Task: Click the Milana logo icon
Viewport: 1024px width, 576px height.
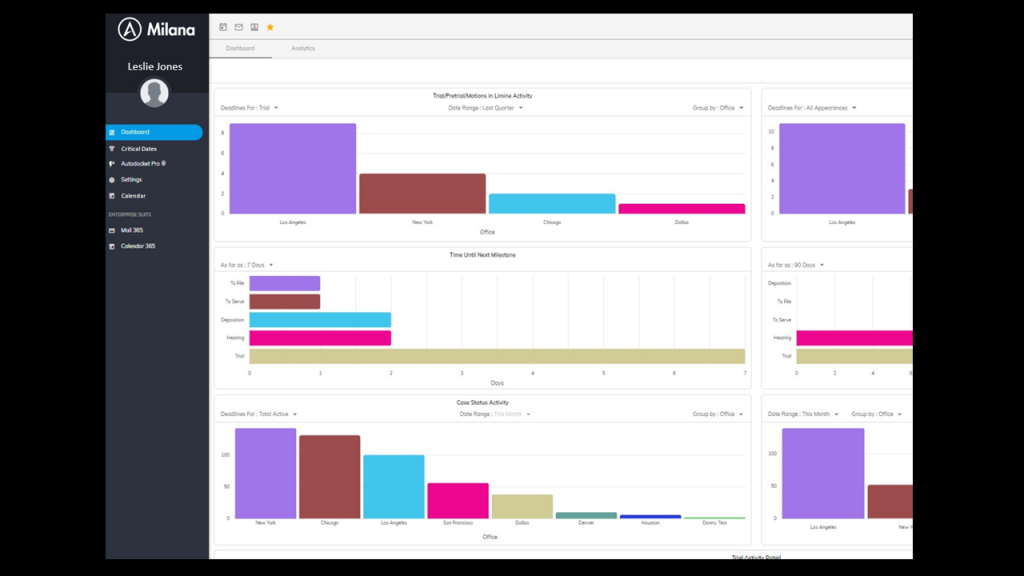Action: tap(129, 29)
